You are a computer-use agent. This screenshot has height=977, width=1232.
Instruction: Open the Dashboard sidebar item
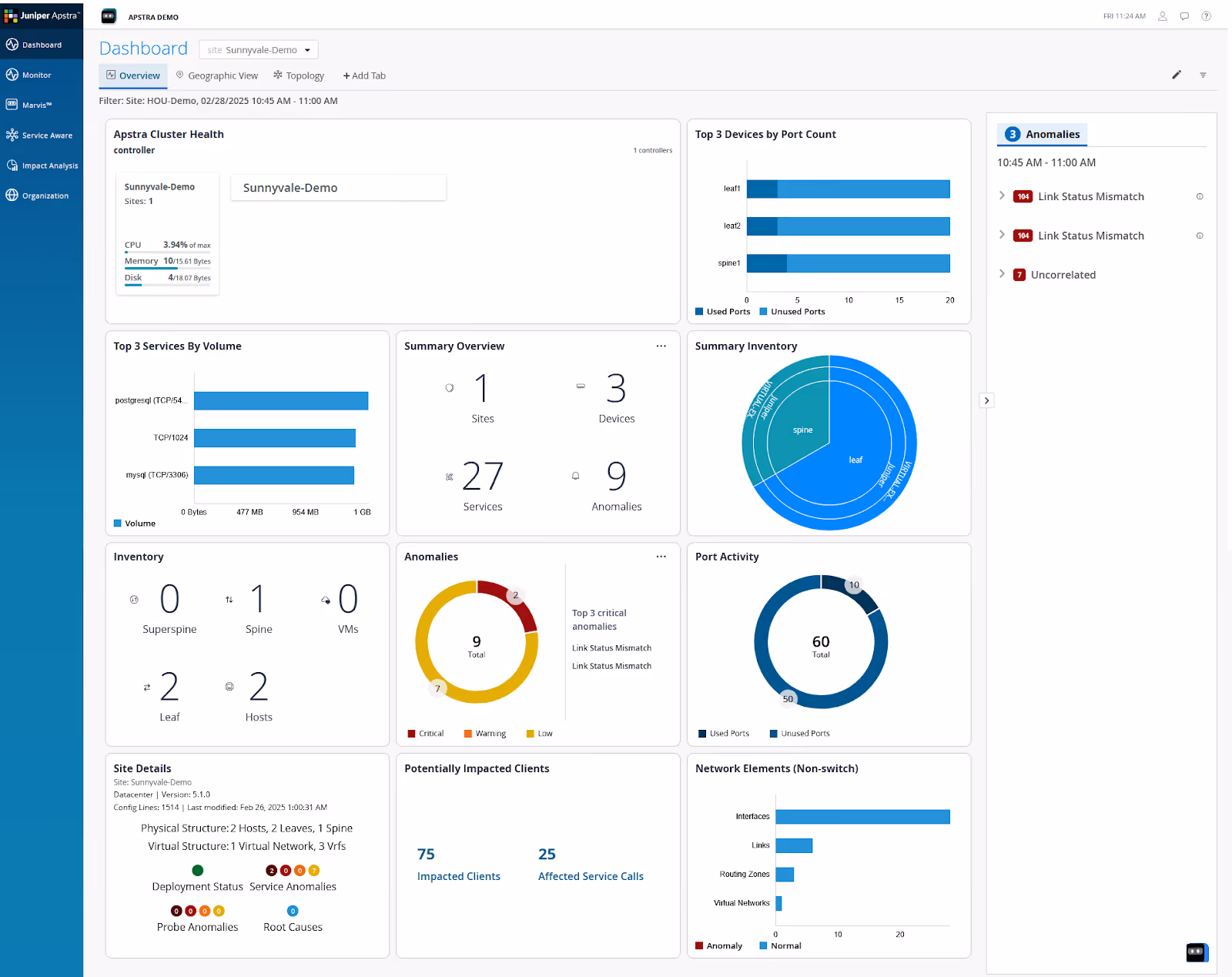(x=42, y=45)
